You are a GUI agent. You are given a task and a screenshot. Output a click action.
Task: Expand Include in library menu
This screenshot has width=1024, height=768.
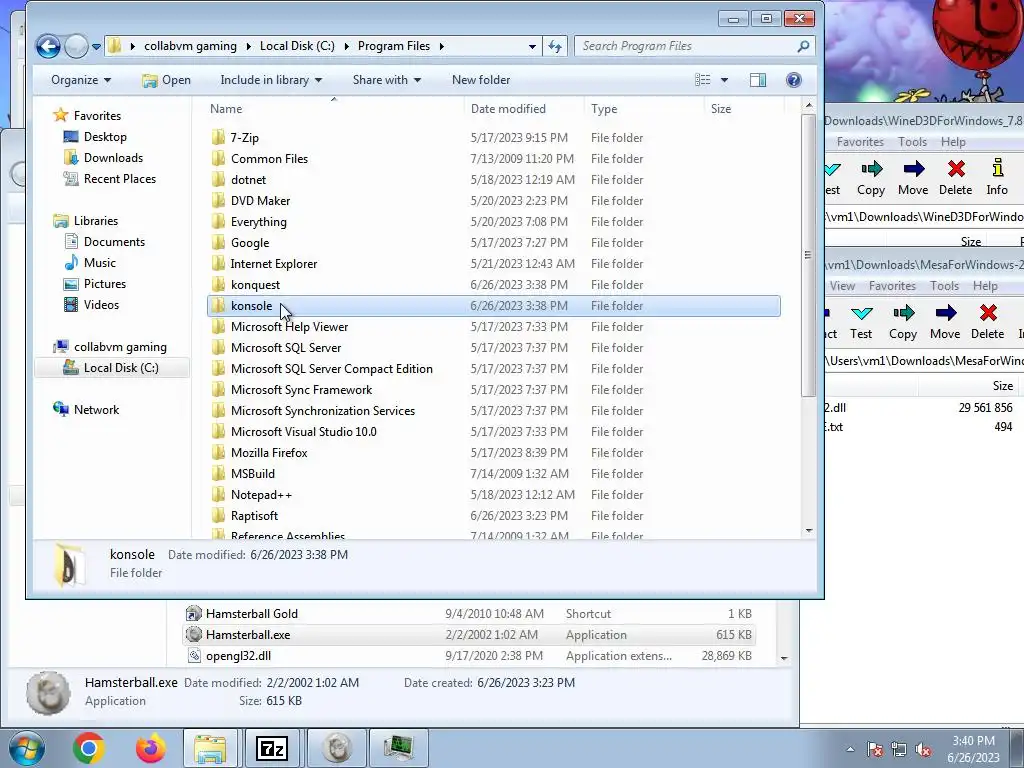tap(271, 80)
